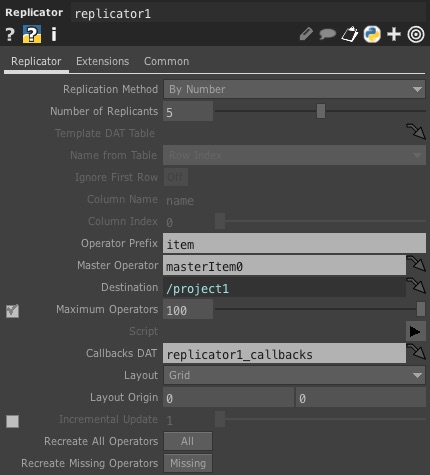Show operator info via the i icon
The height and width of the screenshot is (475, 430).
point(53,34)
